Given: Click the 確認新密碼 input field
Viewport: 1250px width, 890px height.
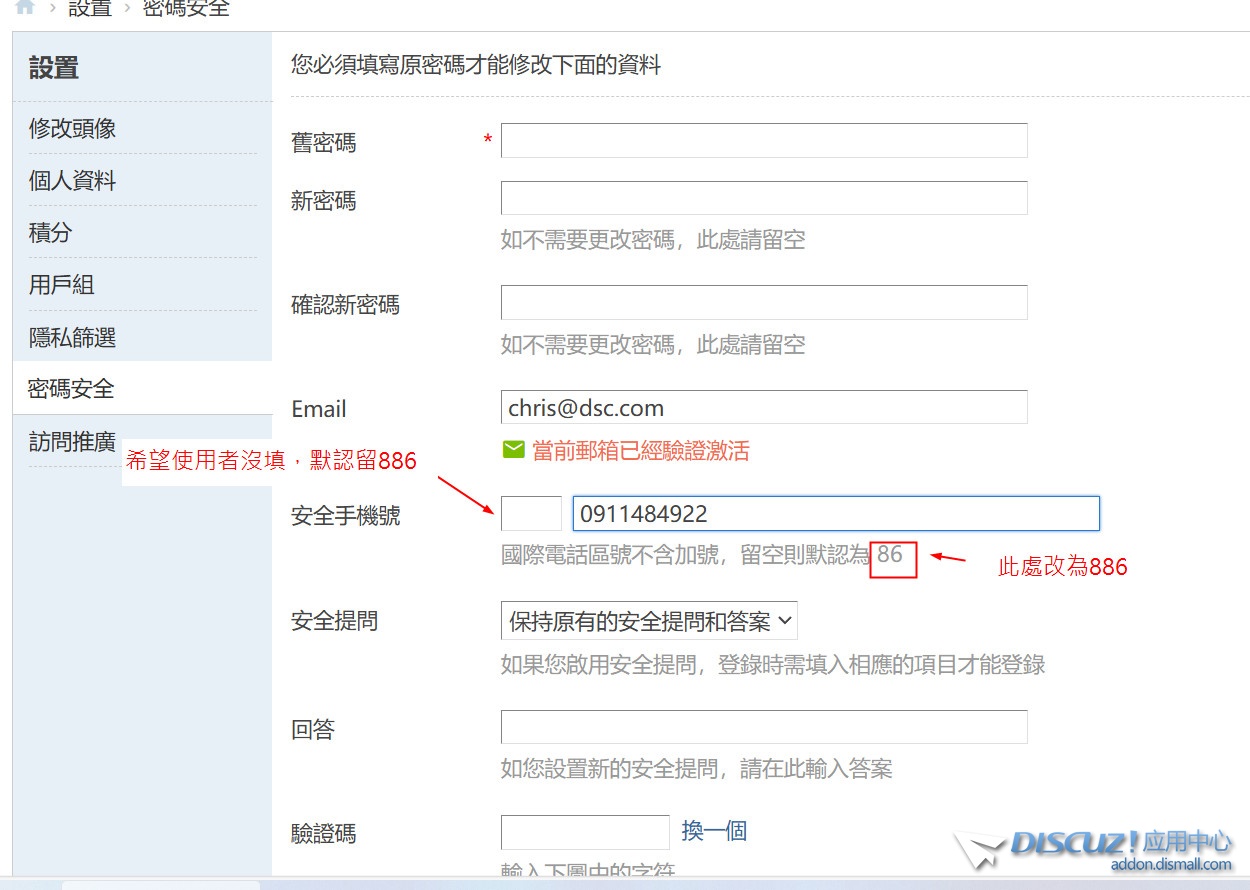Looking at the screenshot, I should [x=763, y=303].
